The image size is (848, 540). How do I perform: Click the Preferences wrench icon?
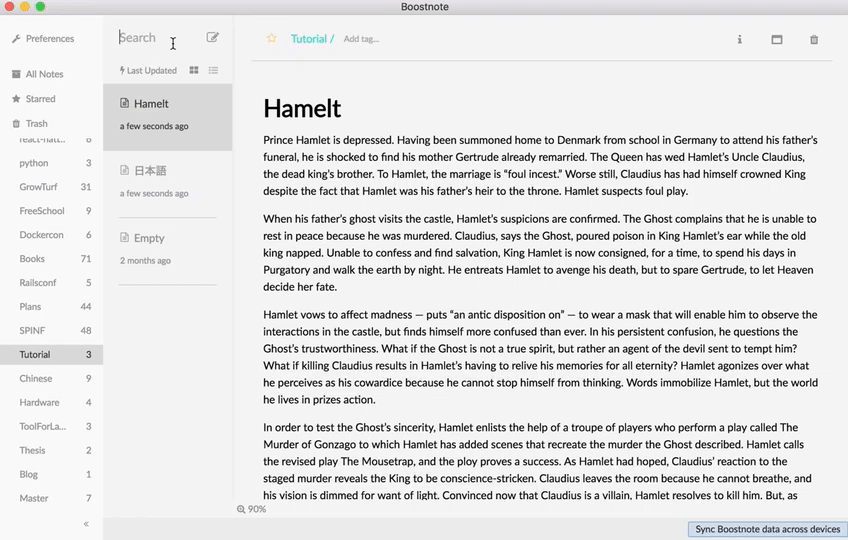click(16, 38)
